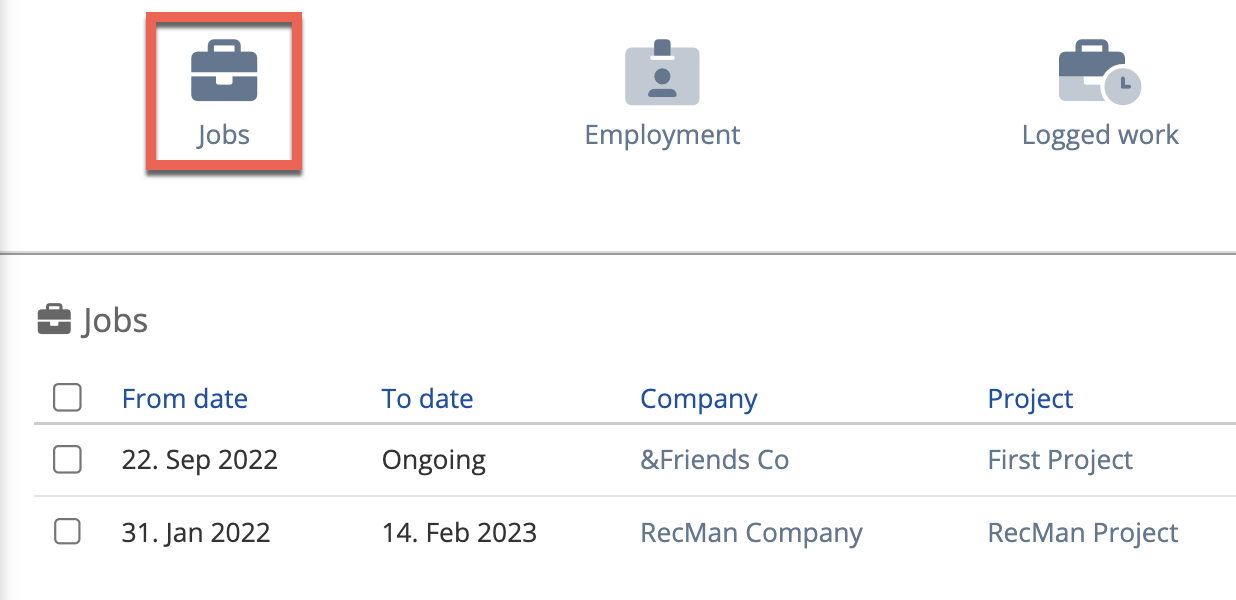Viewport: 1236px width, 600px height.
Task: Switch to the Employment tab label
Action: tap(662, 135)
